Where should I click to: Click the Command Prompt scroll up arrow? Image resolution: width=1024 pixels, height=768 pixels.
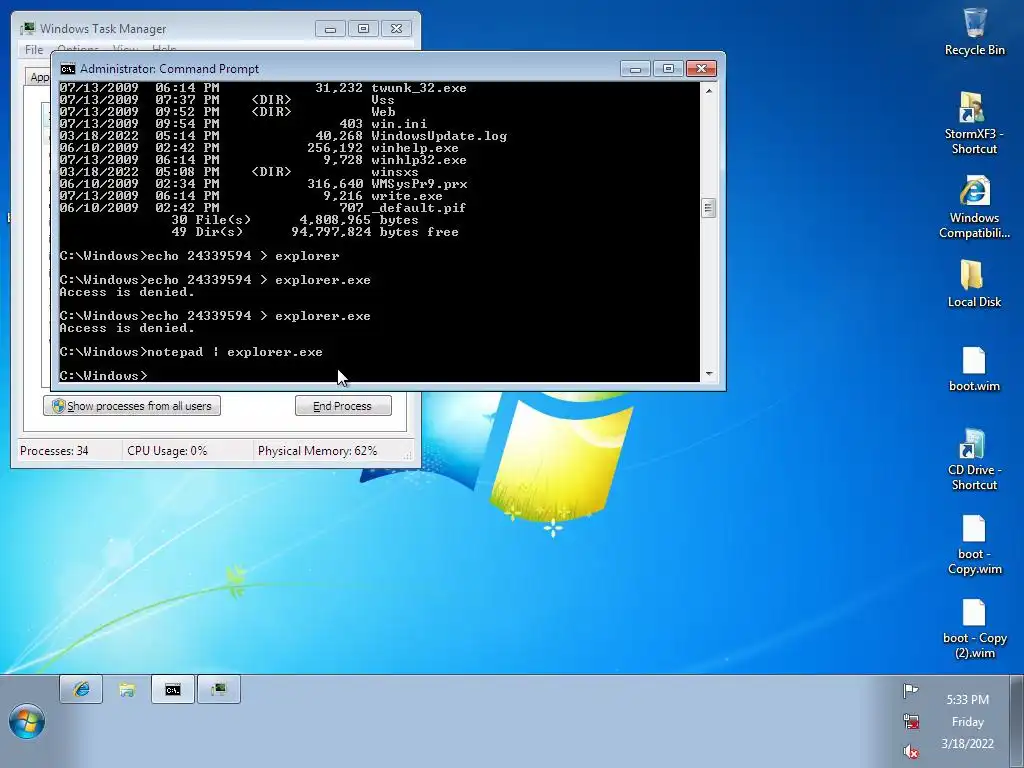(x=709, y=91)
